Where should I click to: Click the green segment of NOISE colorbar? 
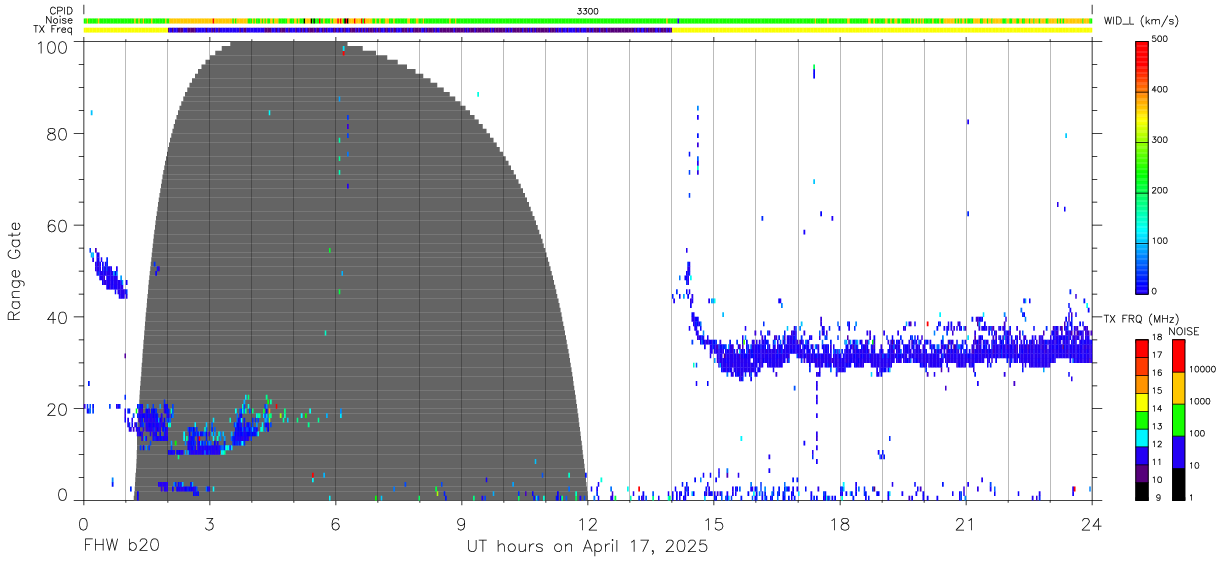(x=1178, y=420)
